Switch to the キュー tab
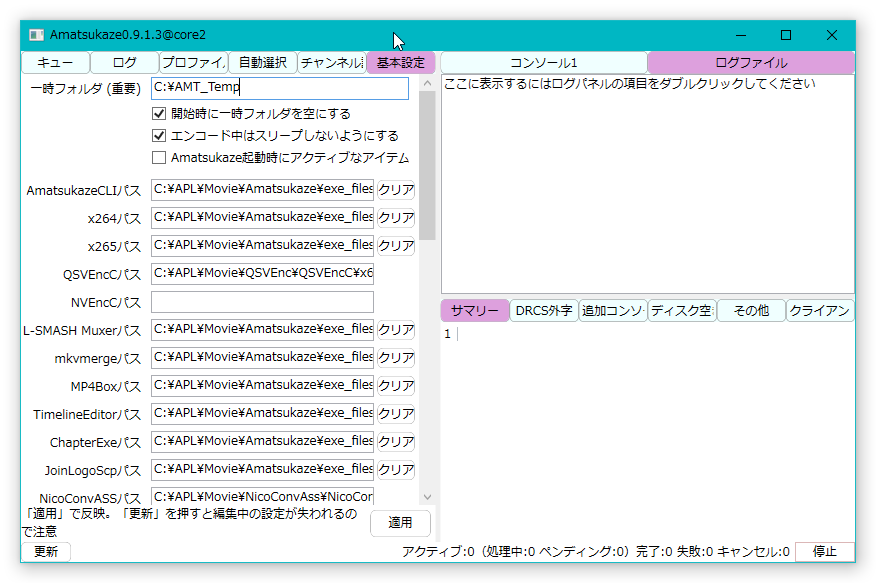 (55, 63)
